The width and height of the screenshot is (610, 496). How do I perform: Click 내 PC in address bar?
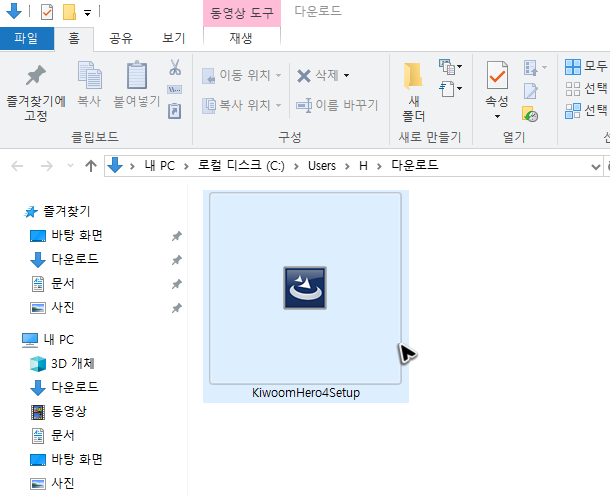click(x=160, y=166)
